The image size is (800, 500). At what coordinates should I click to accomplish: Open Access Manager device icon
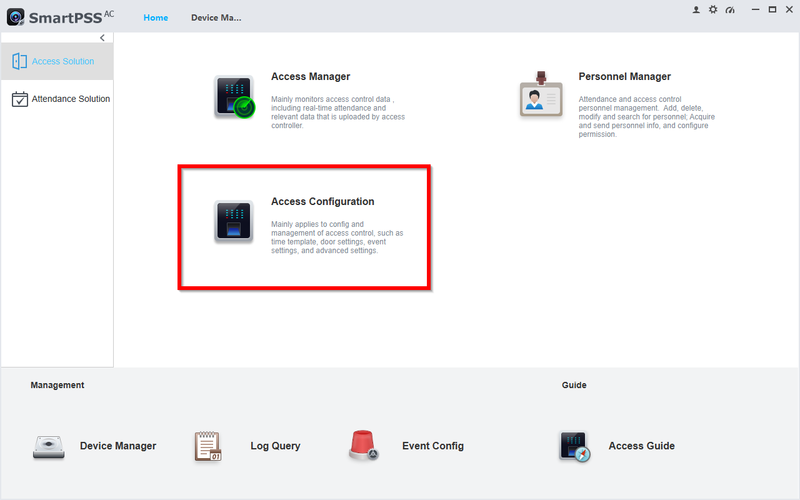(235, 97)
